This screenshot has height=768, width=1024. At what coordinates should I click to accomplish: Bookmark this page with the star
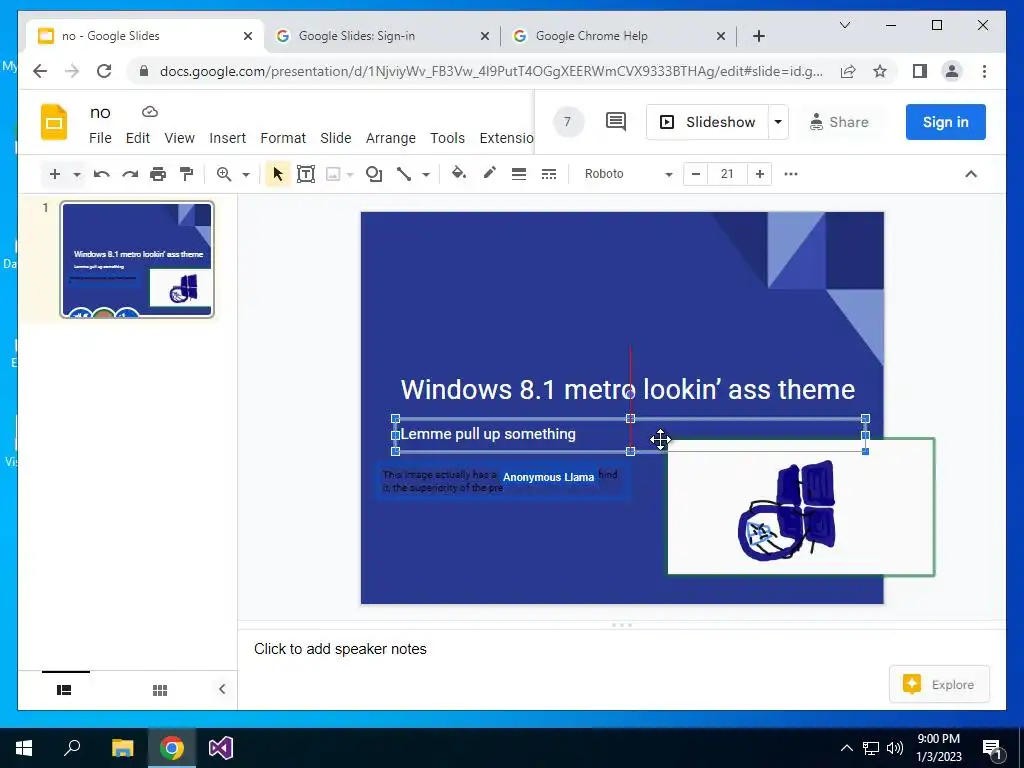pos(880,71)
